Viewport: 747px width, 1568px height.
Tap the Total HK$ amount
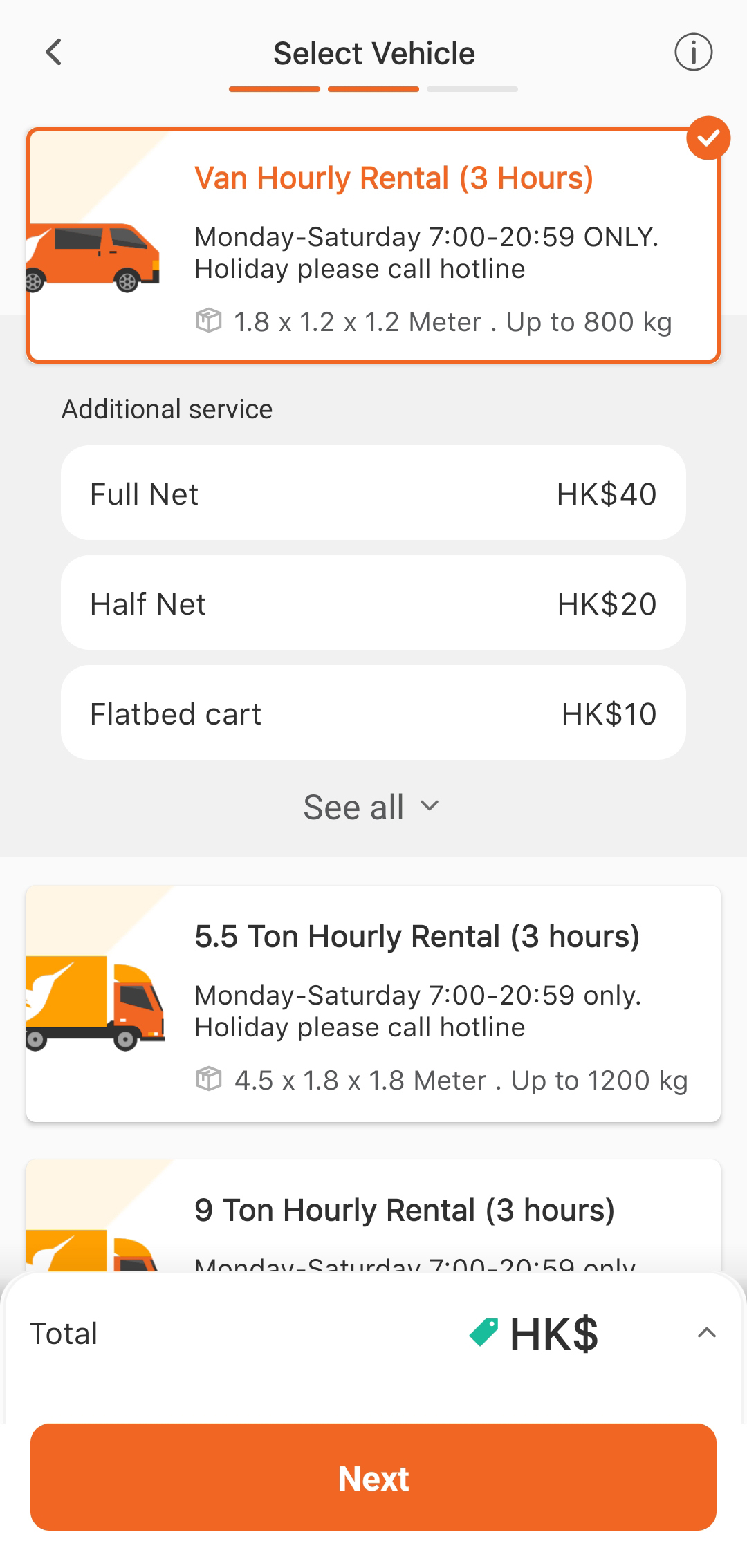tap(554, 1334)
